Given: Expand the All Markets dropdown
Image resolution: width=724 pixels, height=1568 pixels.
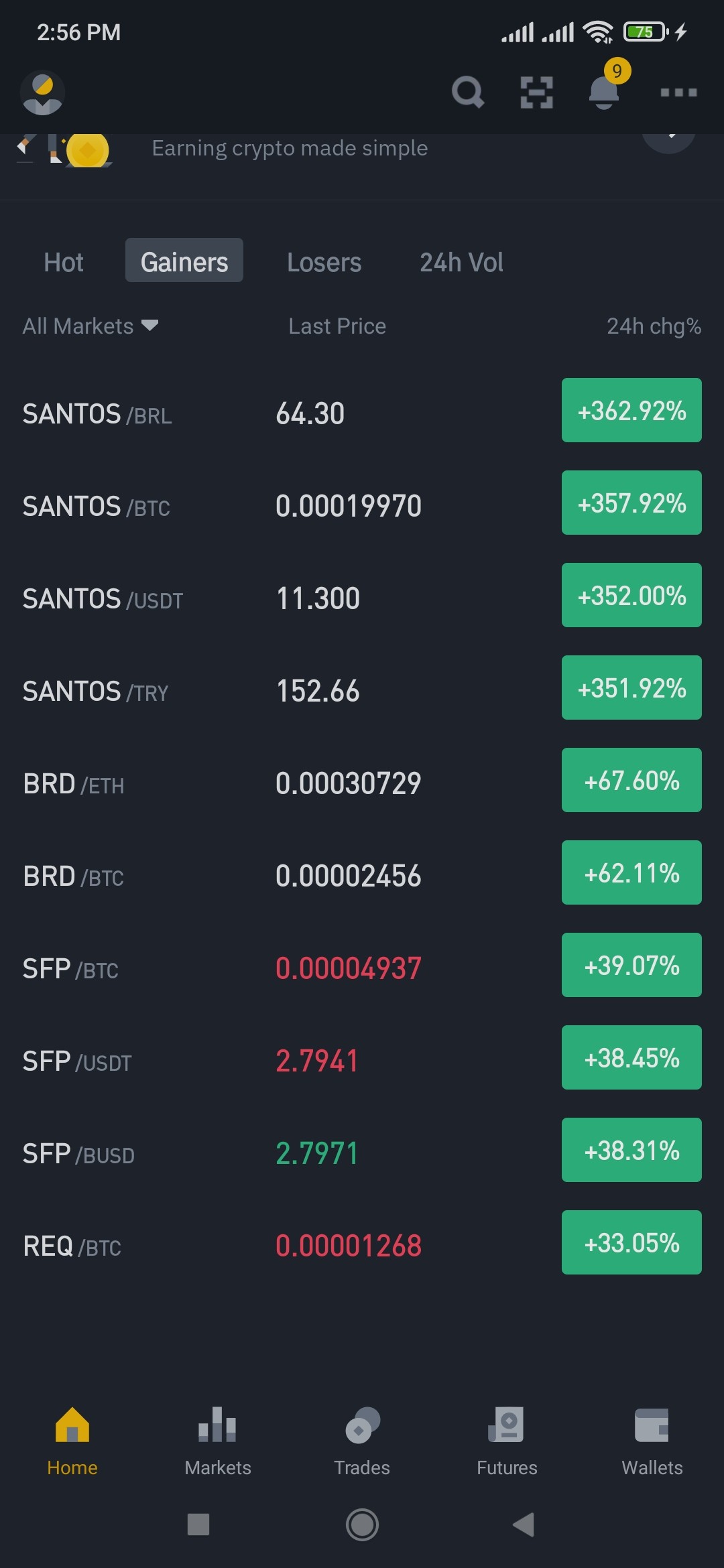Looking at the screenshot, I should click(x=90, y=326).
